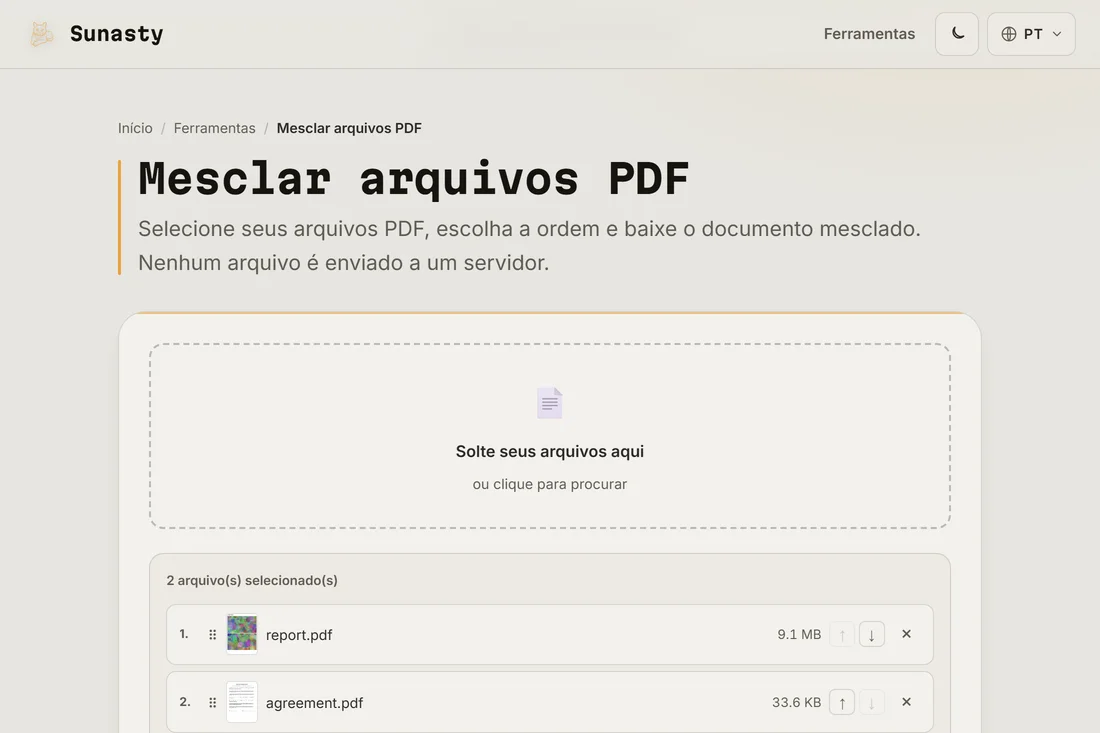Click the report.pdf file name
The width and height of the screenshot is (1100, 733).
[x=299, y=635]
